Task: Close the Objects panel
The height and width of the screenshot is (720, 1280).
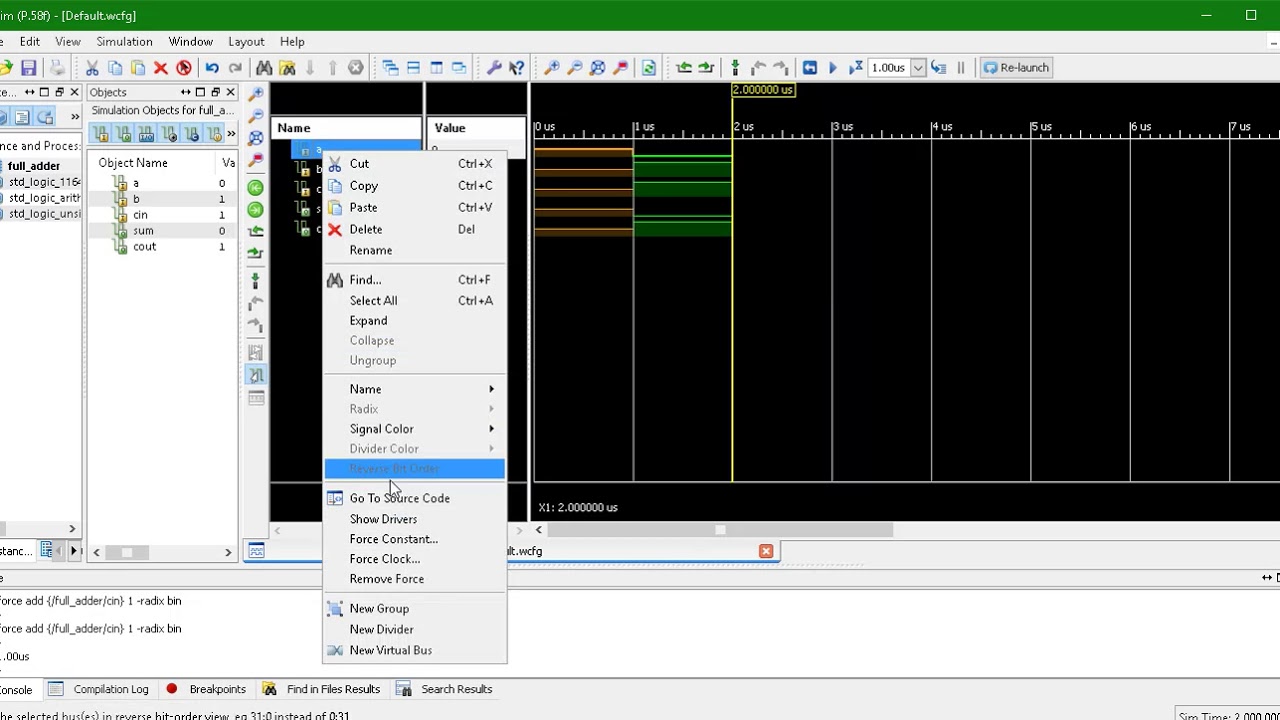Action: tap(230, 92)
